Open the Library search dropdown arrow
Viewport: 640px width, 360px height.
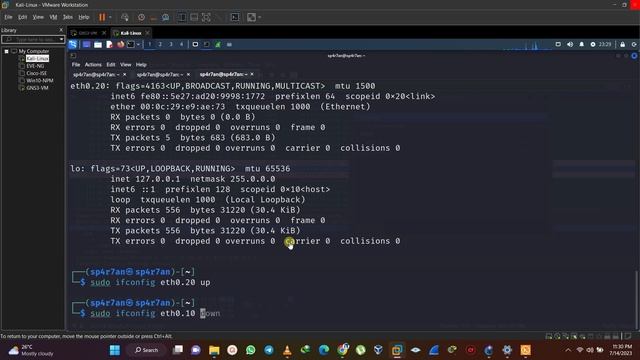62,39
